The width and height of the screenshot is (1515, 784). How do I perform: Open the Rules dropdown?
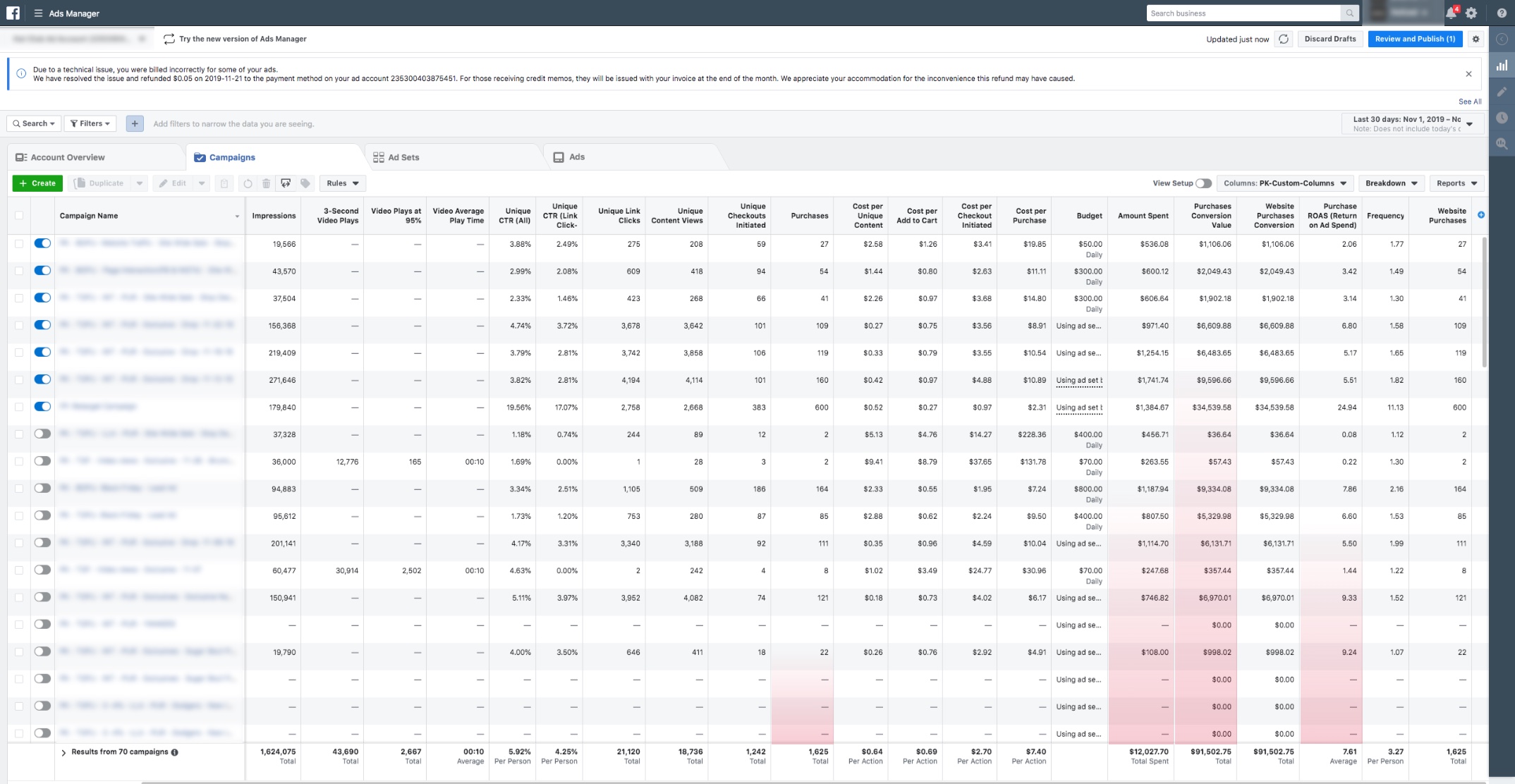pyautogui.click(x=343, y=183)
